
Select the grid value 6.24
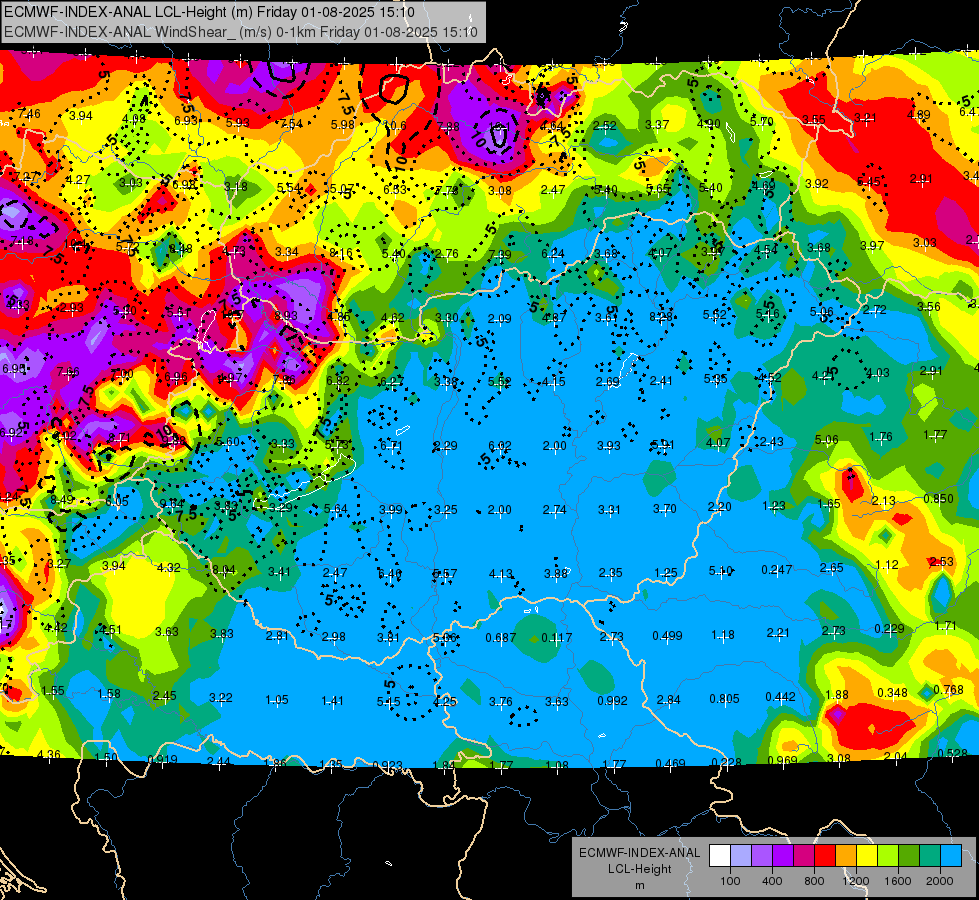(553, 253)
